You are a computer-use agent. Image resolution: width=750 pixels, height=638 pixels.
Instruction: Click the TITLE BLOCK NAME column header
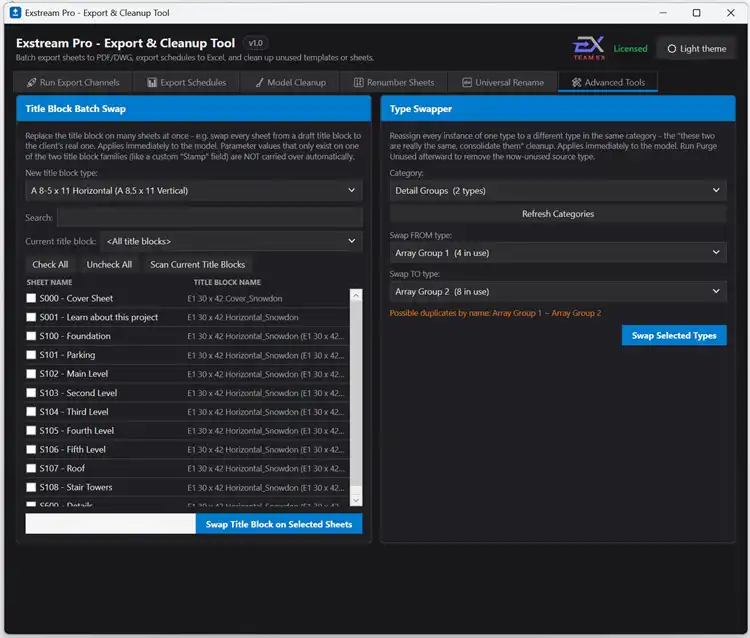[x=227, y=282]
